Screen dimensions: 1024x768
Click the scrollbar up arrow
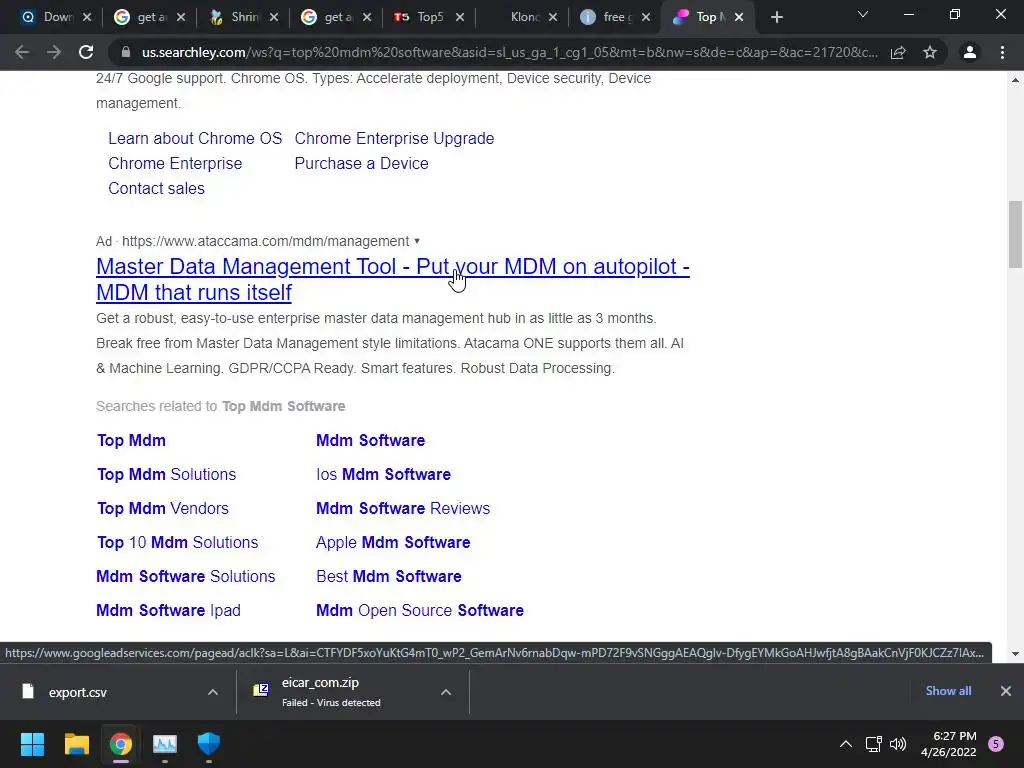(1015, 80)
